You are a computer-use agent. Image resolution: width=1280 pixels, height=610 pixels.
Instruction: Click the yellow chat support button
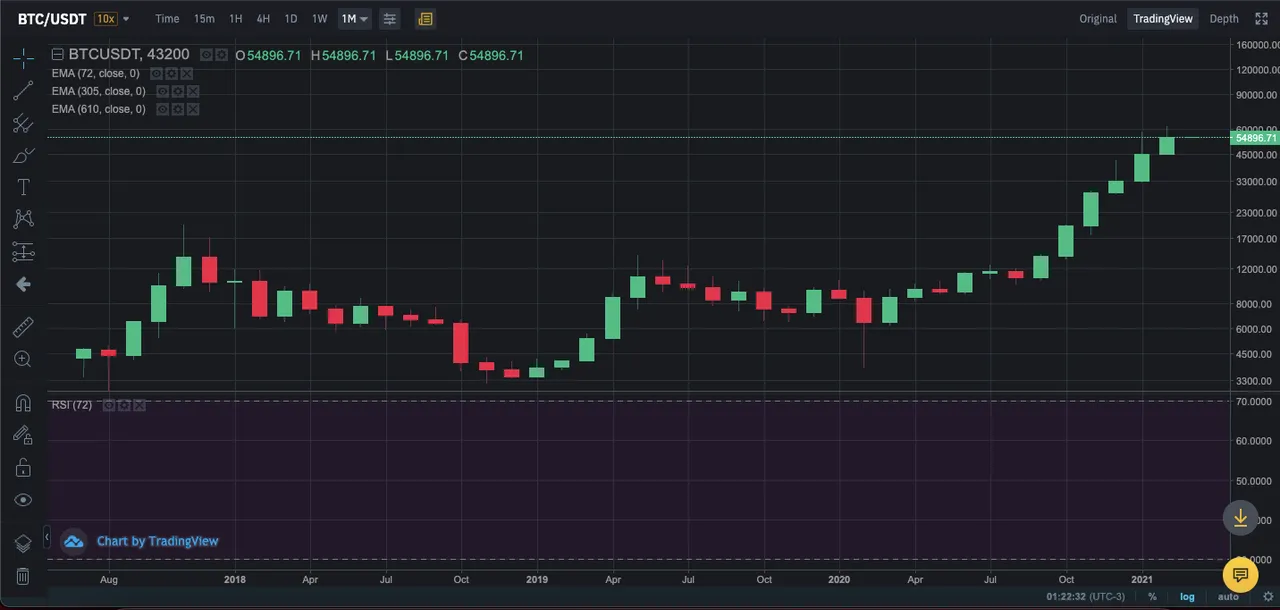coord(1240,574)
